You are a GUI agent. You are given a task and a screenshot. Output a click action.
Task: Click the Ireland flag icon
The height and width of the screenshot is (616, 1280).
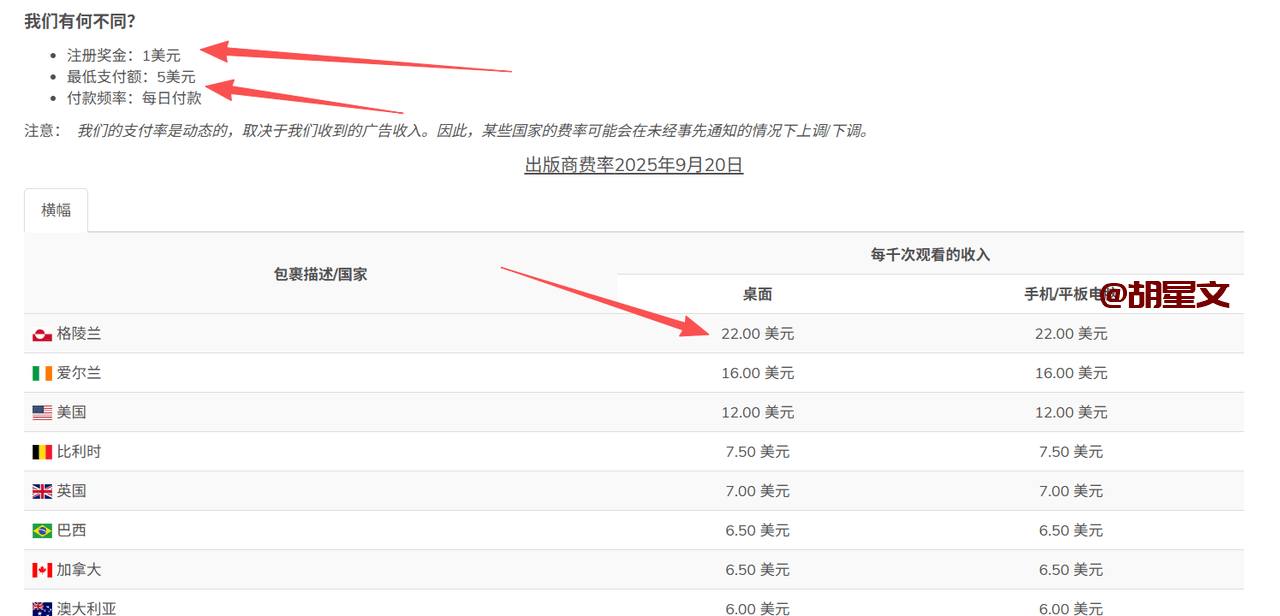click(x=42, y=373)
